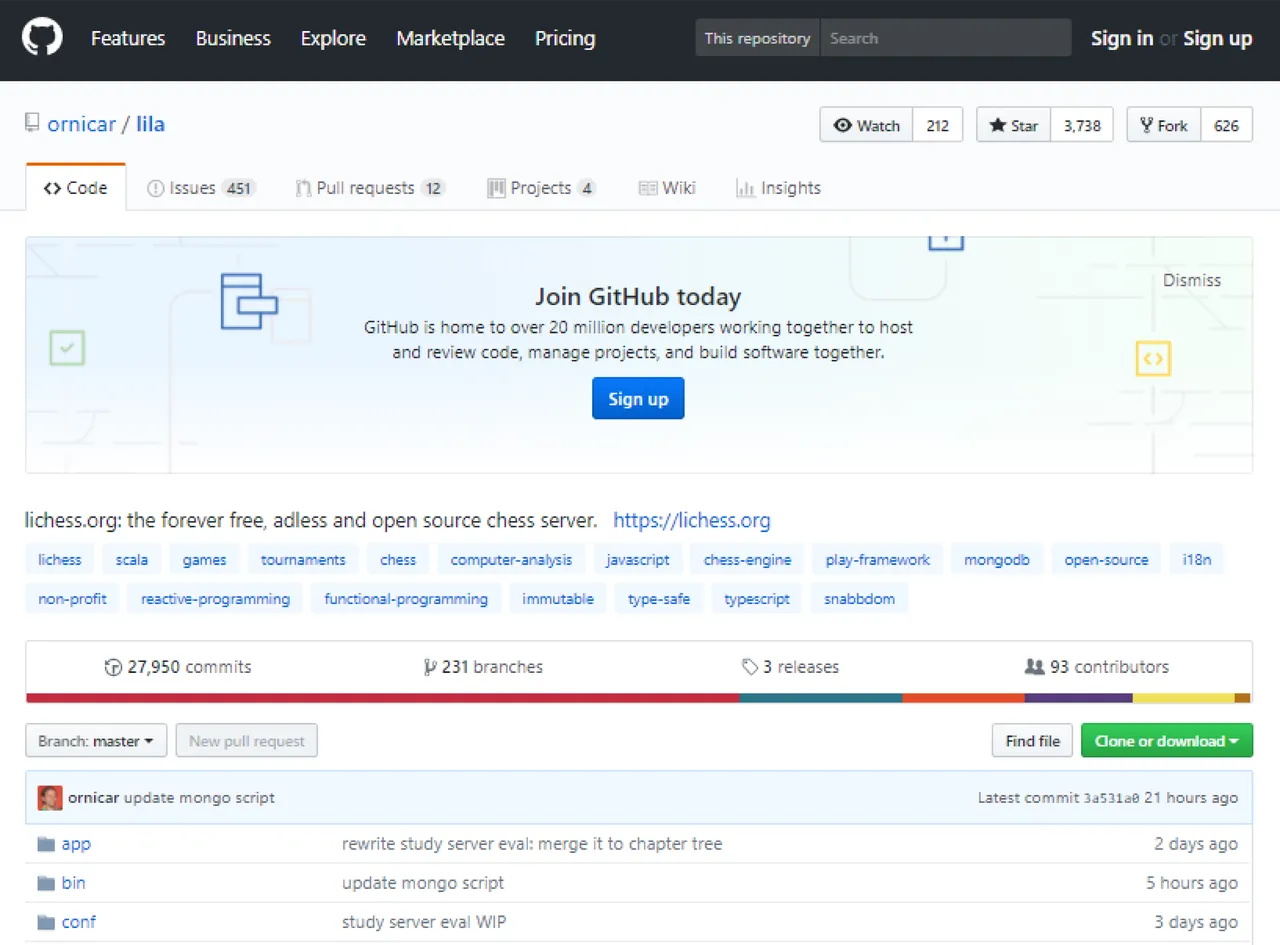This screenshot has height=945, width=1280.
Task: Click the snabbdom topic tag
Action: click(x=859, y=599)
